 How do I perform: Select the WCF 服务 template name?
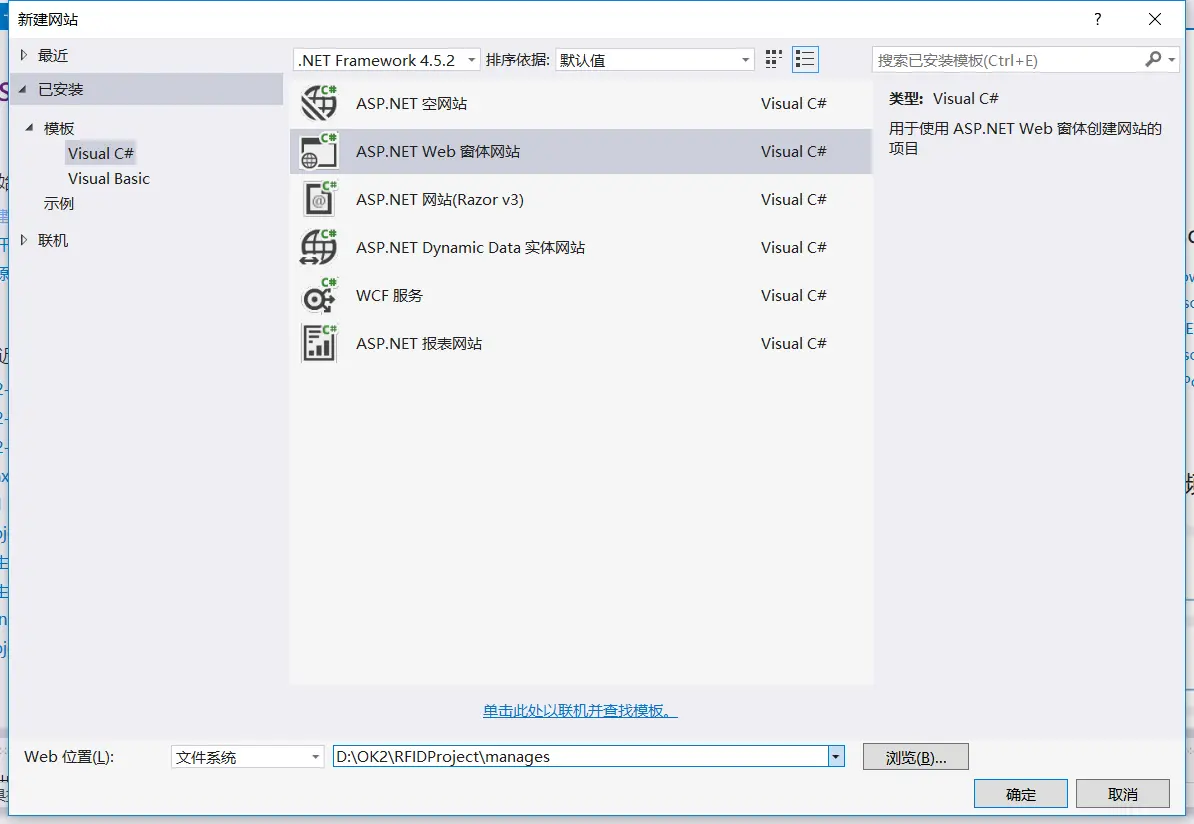click(389, 295)
